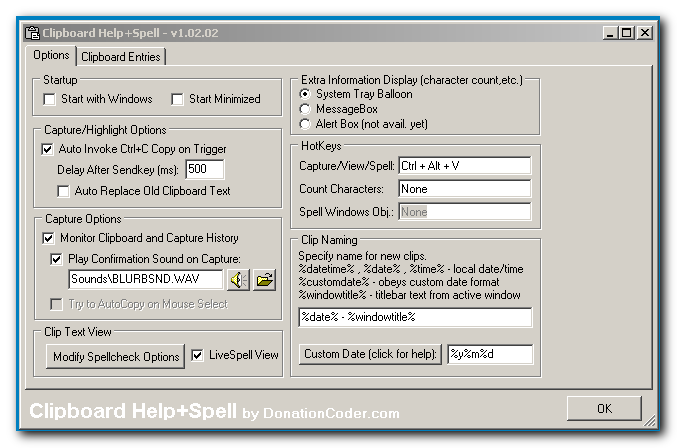Click the %customdate% description line
This screenshot has width=677, height=448.
[x=399, y=282]
